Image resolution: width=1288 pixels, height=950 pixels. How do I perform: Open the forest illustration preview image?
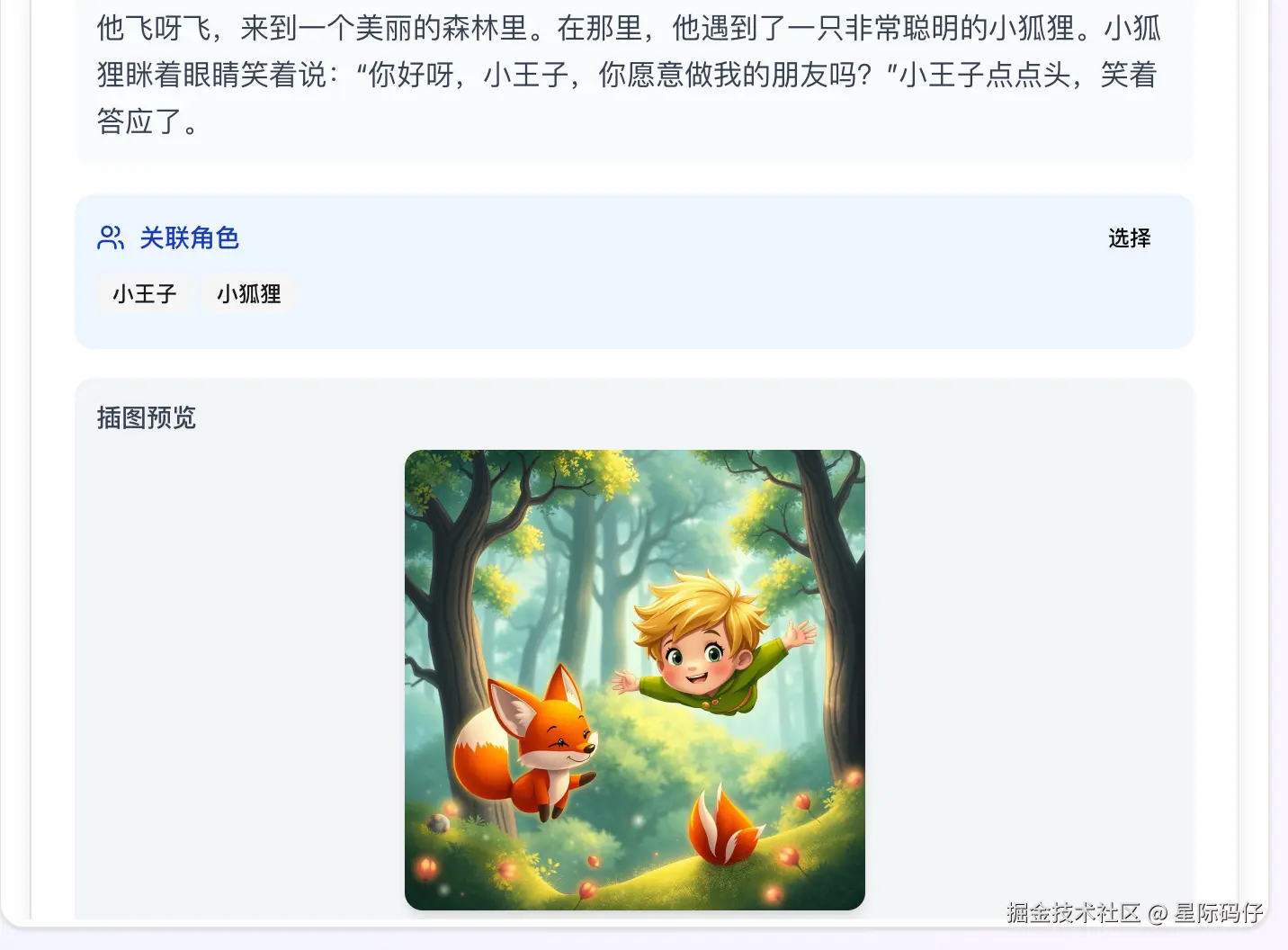[635, 680]
